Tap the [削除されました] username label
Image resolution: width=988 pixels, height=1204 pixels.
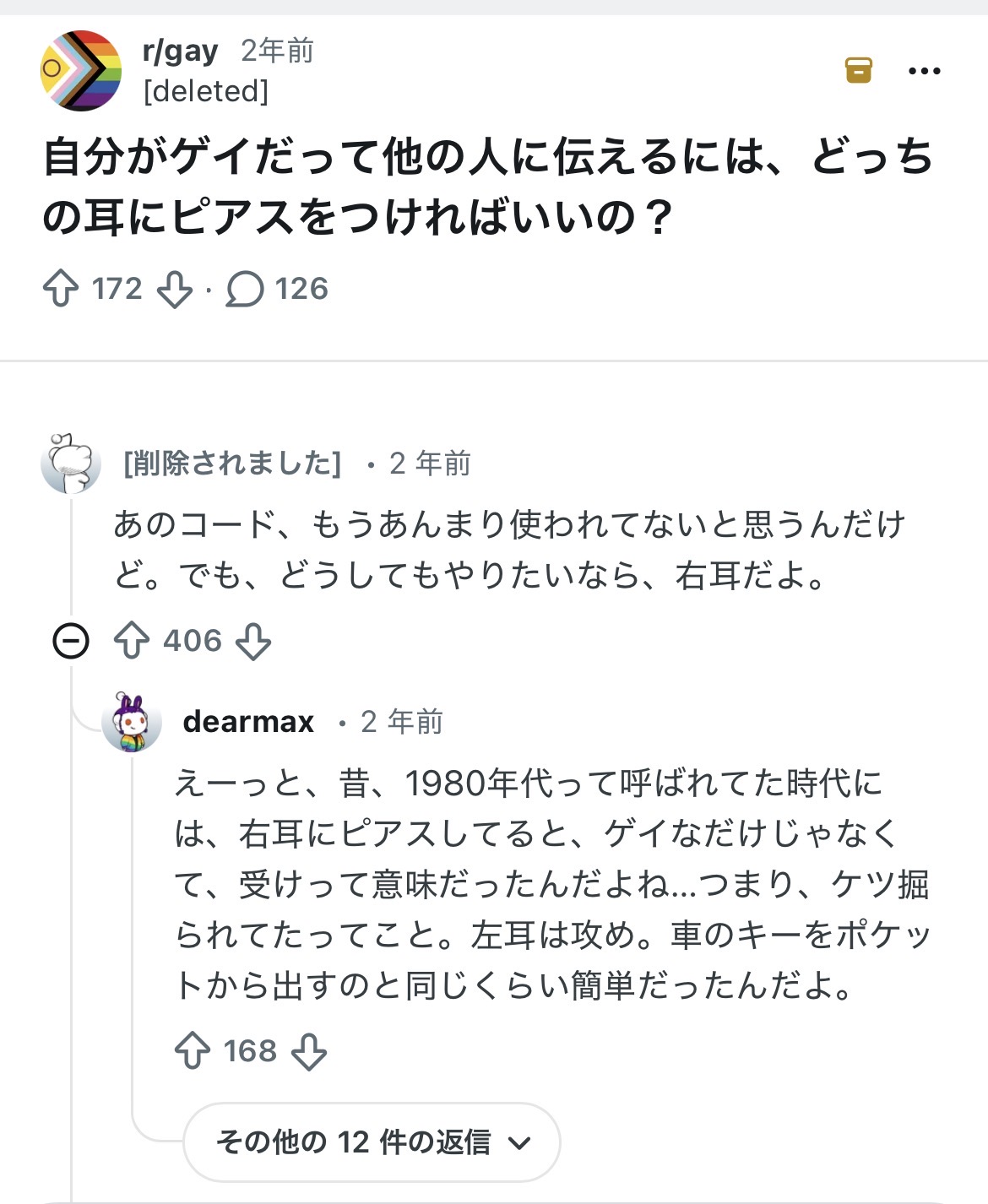click(x=232, y=463)
